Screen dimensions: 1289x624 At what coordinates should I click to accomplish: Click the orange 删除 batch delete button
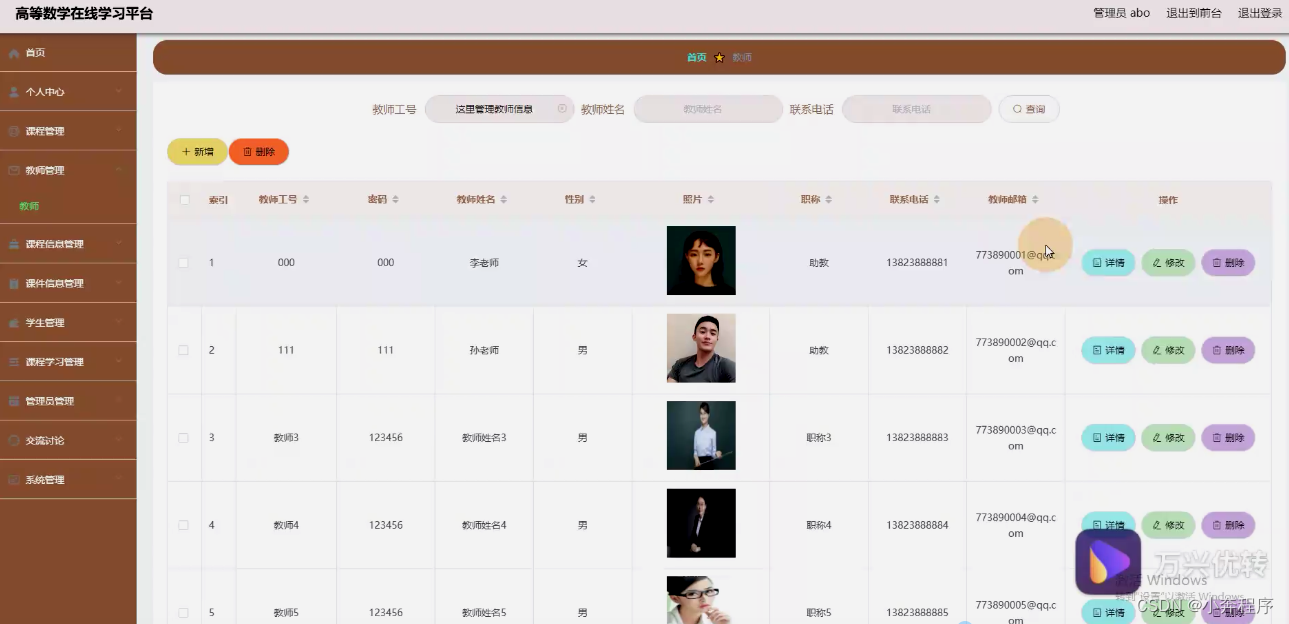[259, 152]
